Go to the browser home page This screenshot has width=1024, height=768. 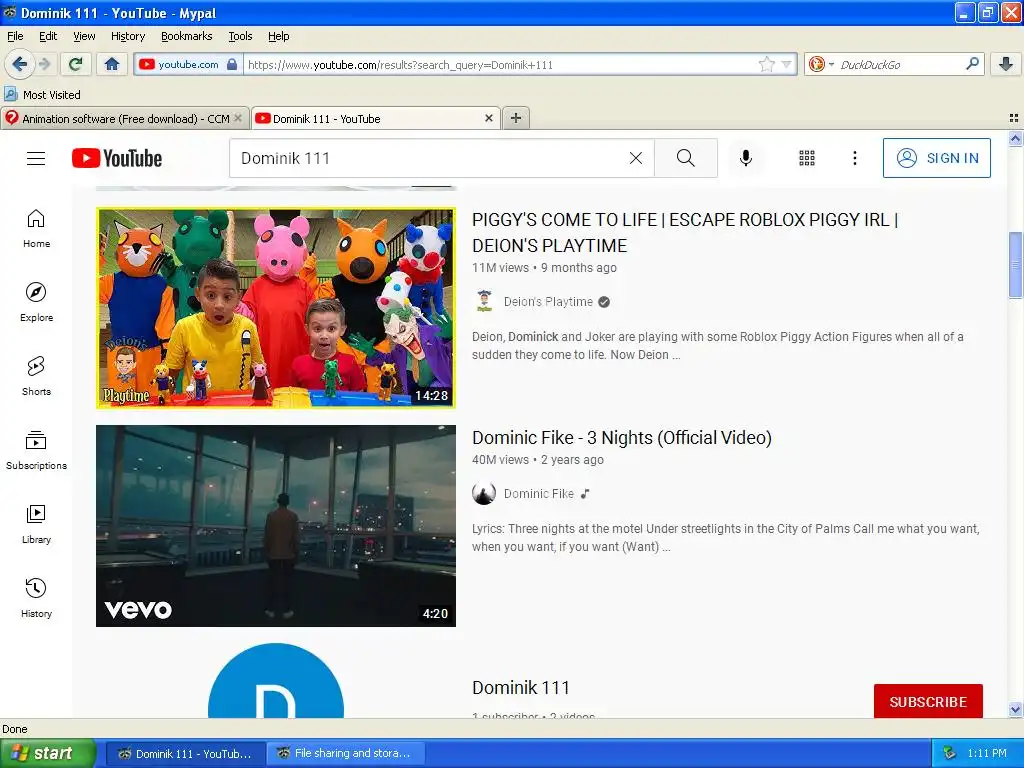click(x=112, y=64)
